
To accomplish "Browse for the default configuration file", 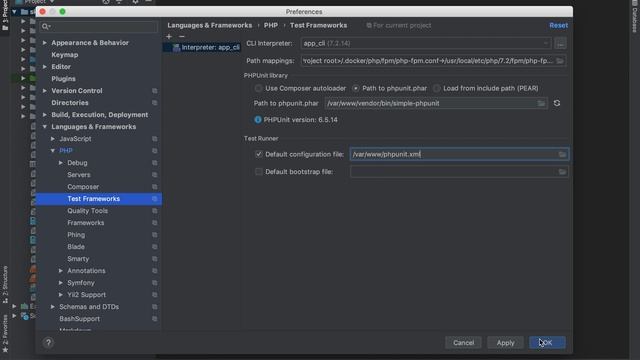I will tap(562, 154).
